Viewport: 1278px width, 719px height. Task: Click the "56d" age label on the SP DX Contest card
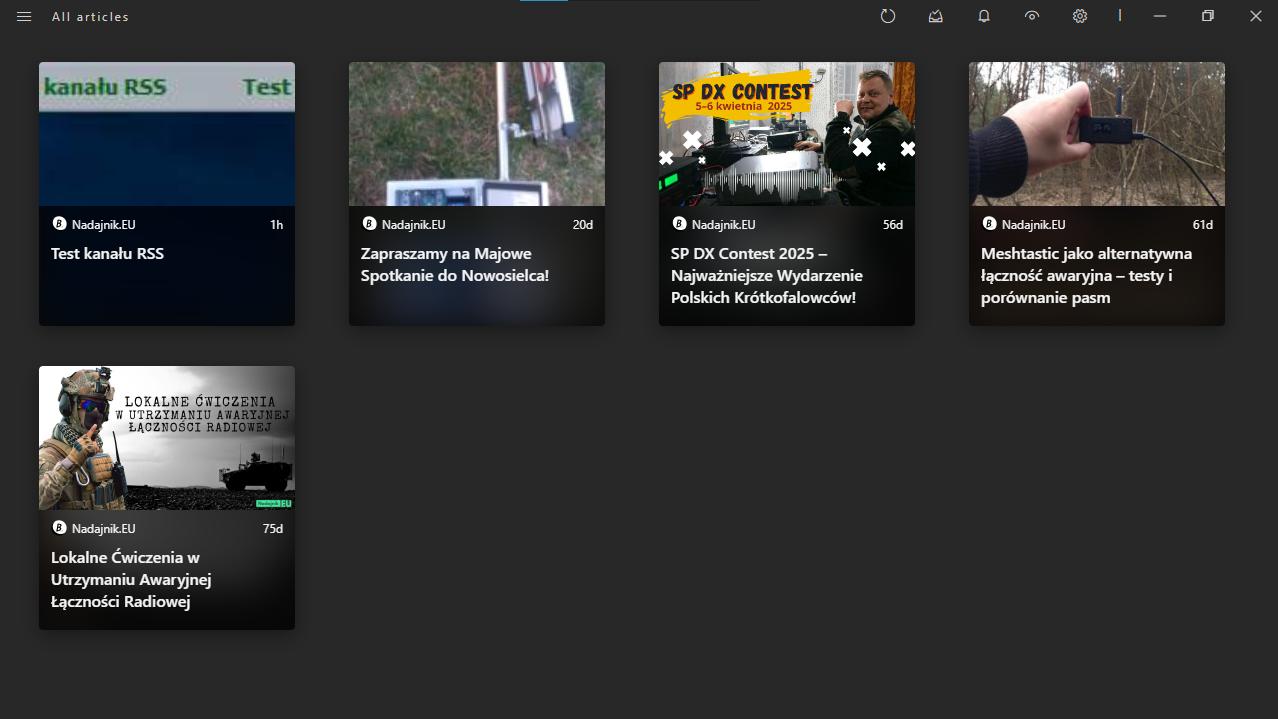click(892, 225)
